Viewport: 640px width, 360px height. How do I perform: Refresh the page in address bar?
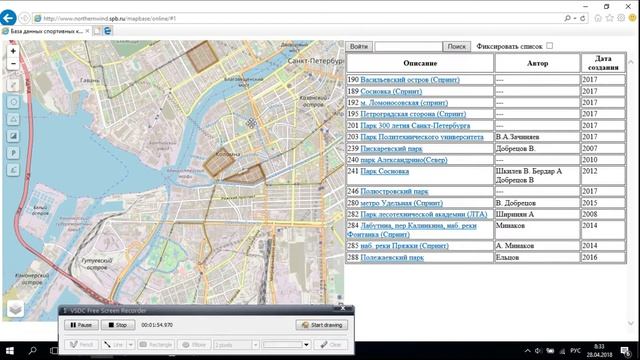[582, 18]
